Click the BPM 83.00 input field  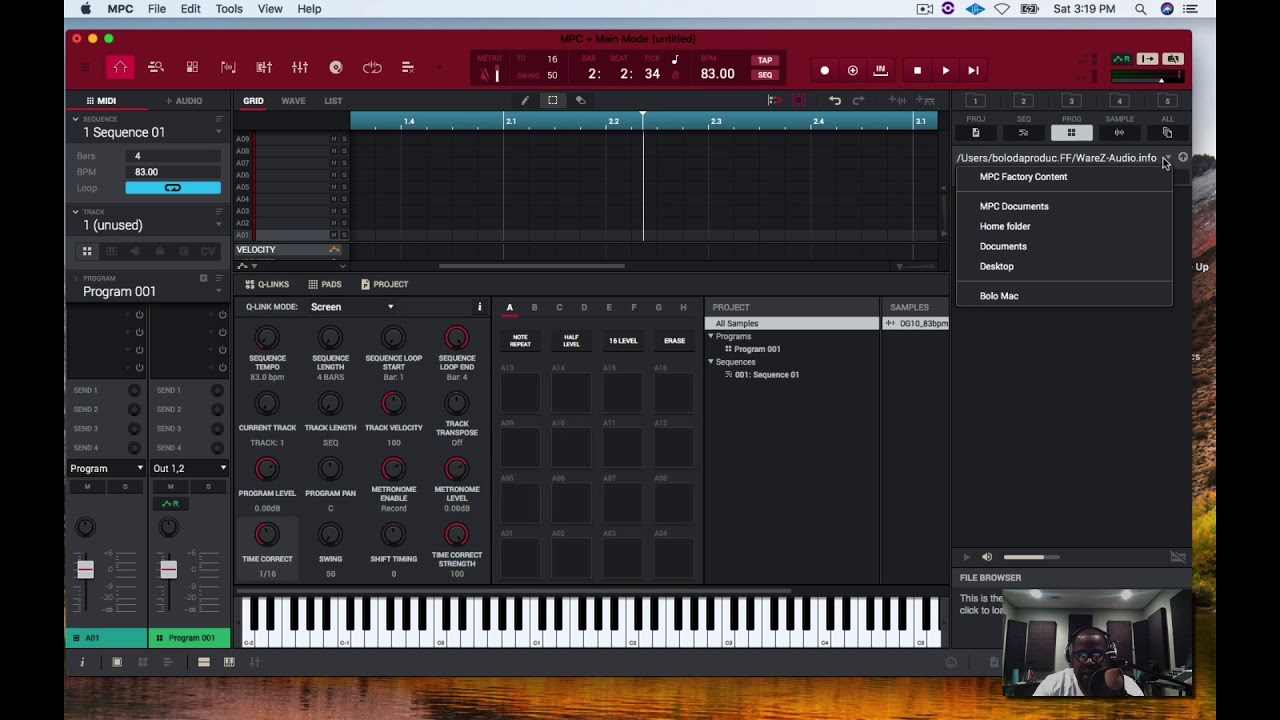(x=172, y=172)
